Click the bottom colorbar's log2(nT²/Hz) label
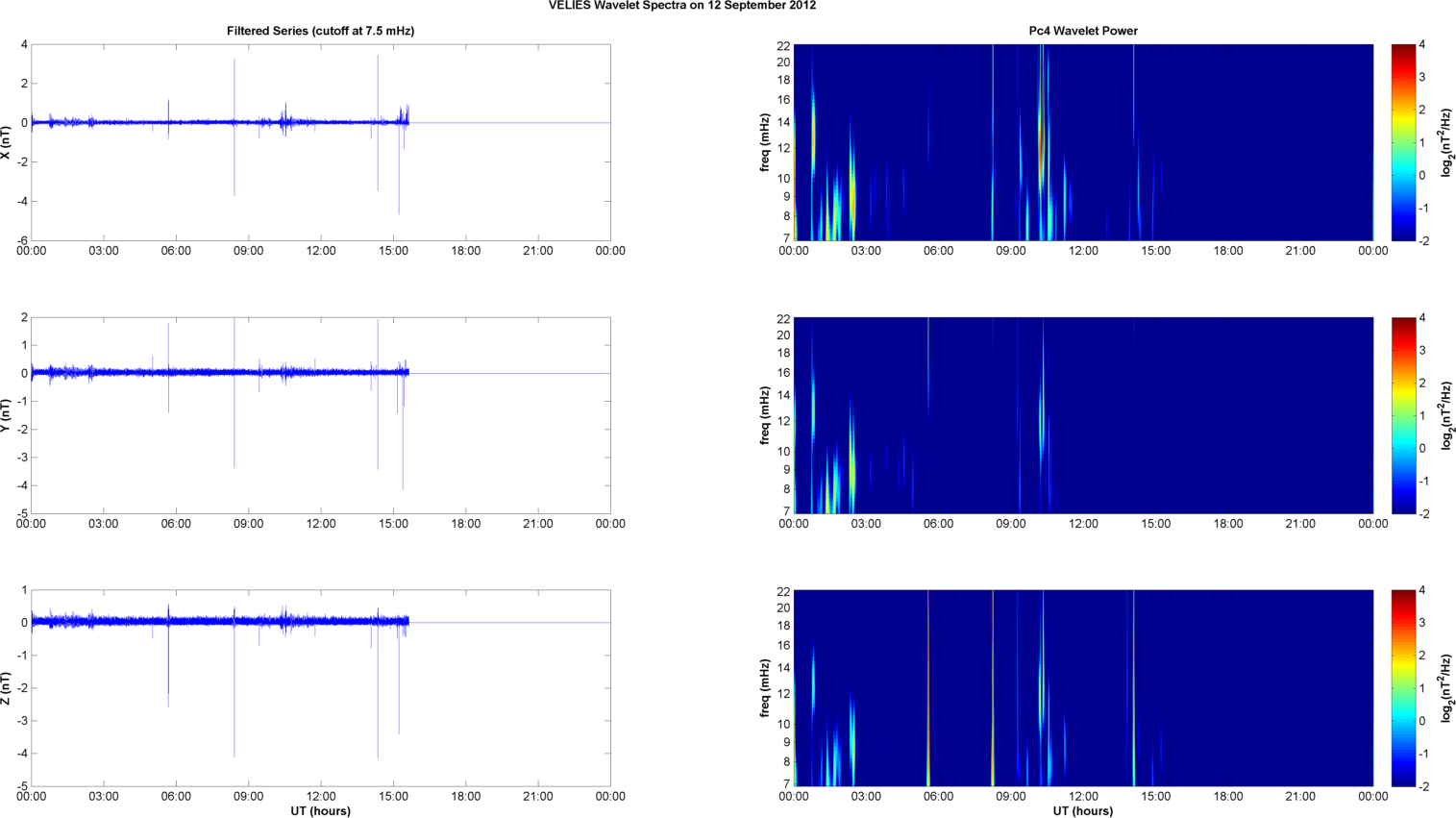The height and width of the screenshot is (818, 1456). (1446, 688)
